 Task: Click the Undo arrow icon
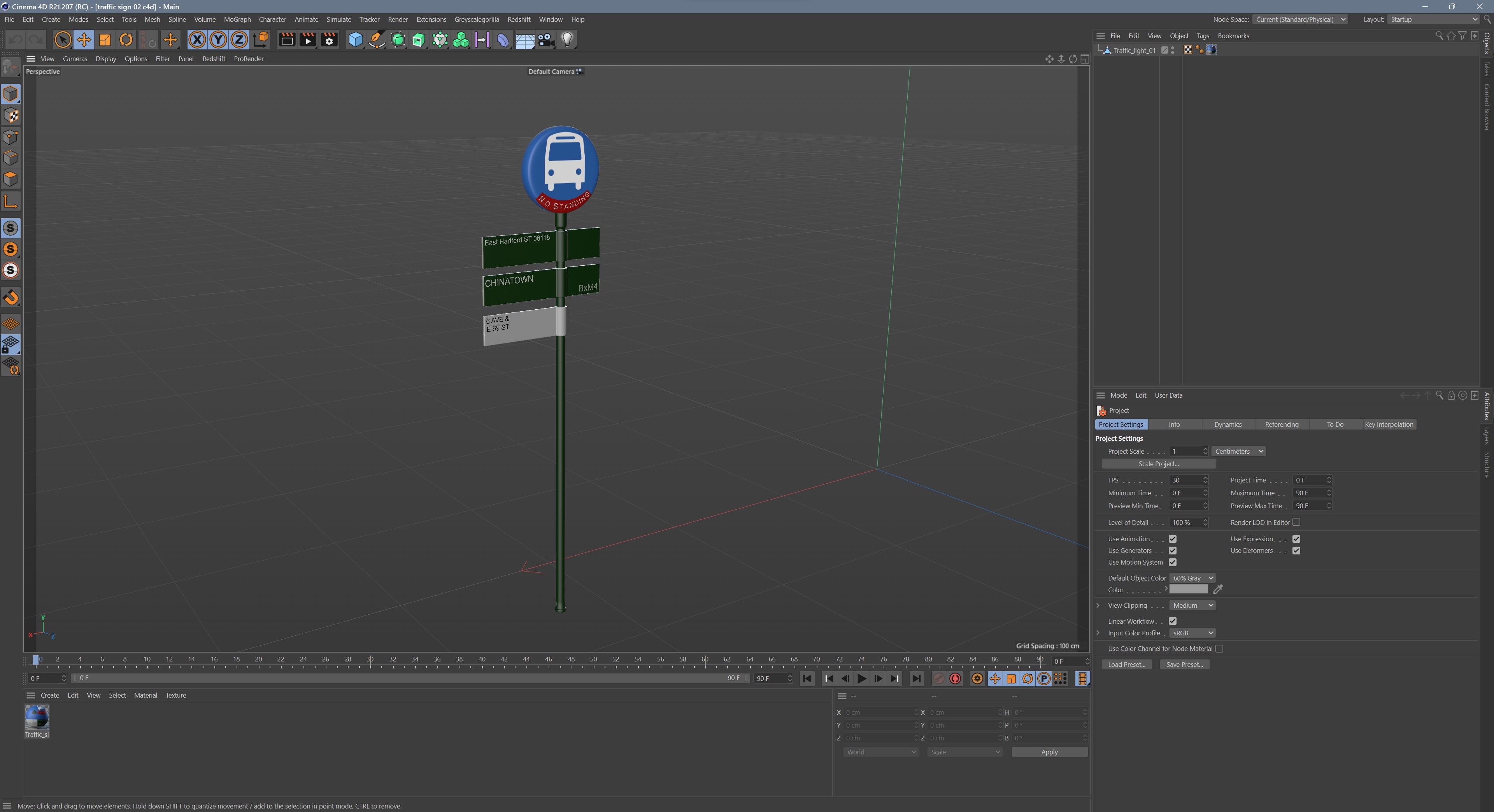[x=16, y=39]
